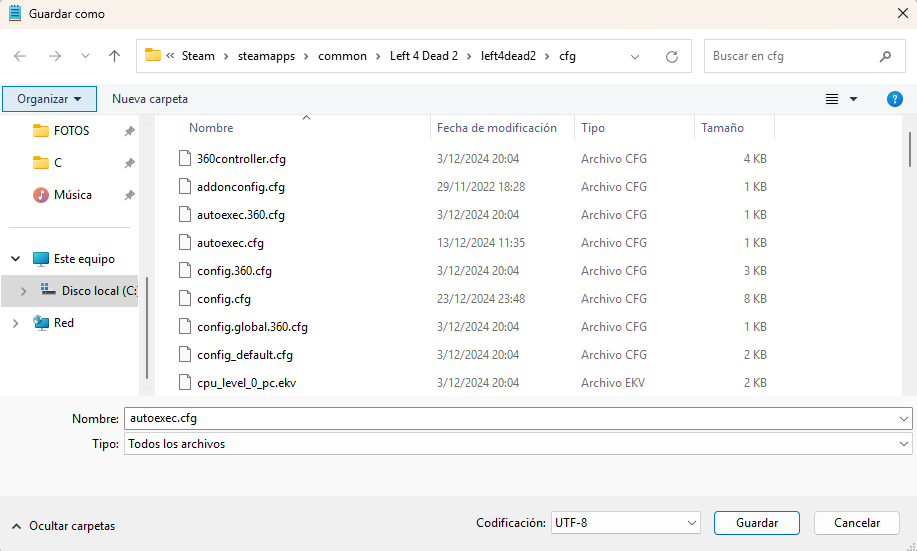
Task: Collapse the Este equipo tree node
Action: pyautogui.click(x=15, y=259)
